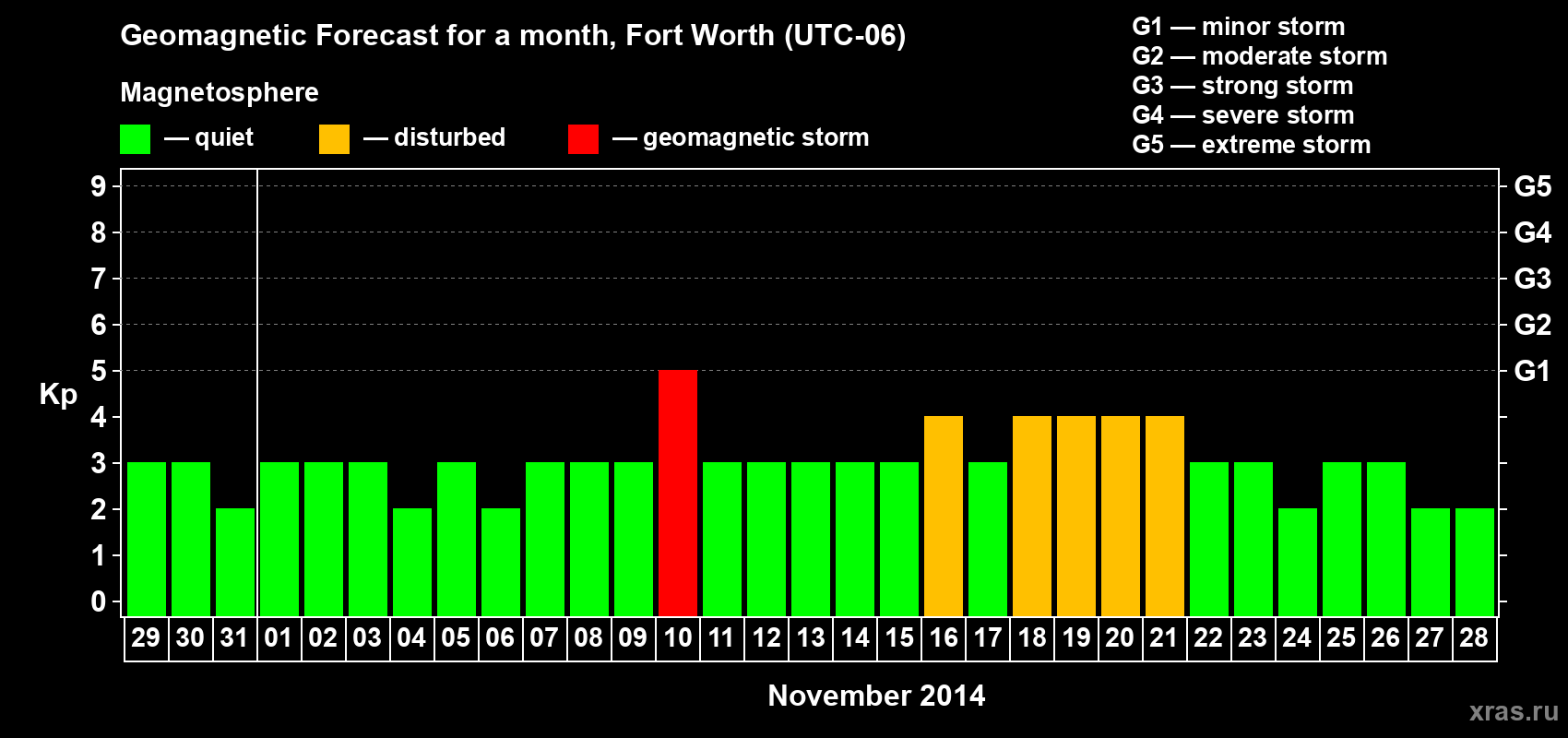Click the green quiet legend swatch

135,139
